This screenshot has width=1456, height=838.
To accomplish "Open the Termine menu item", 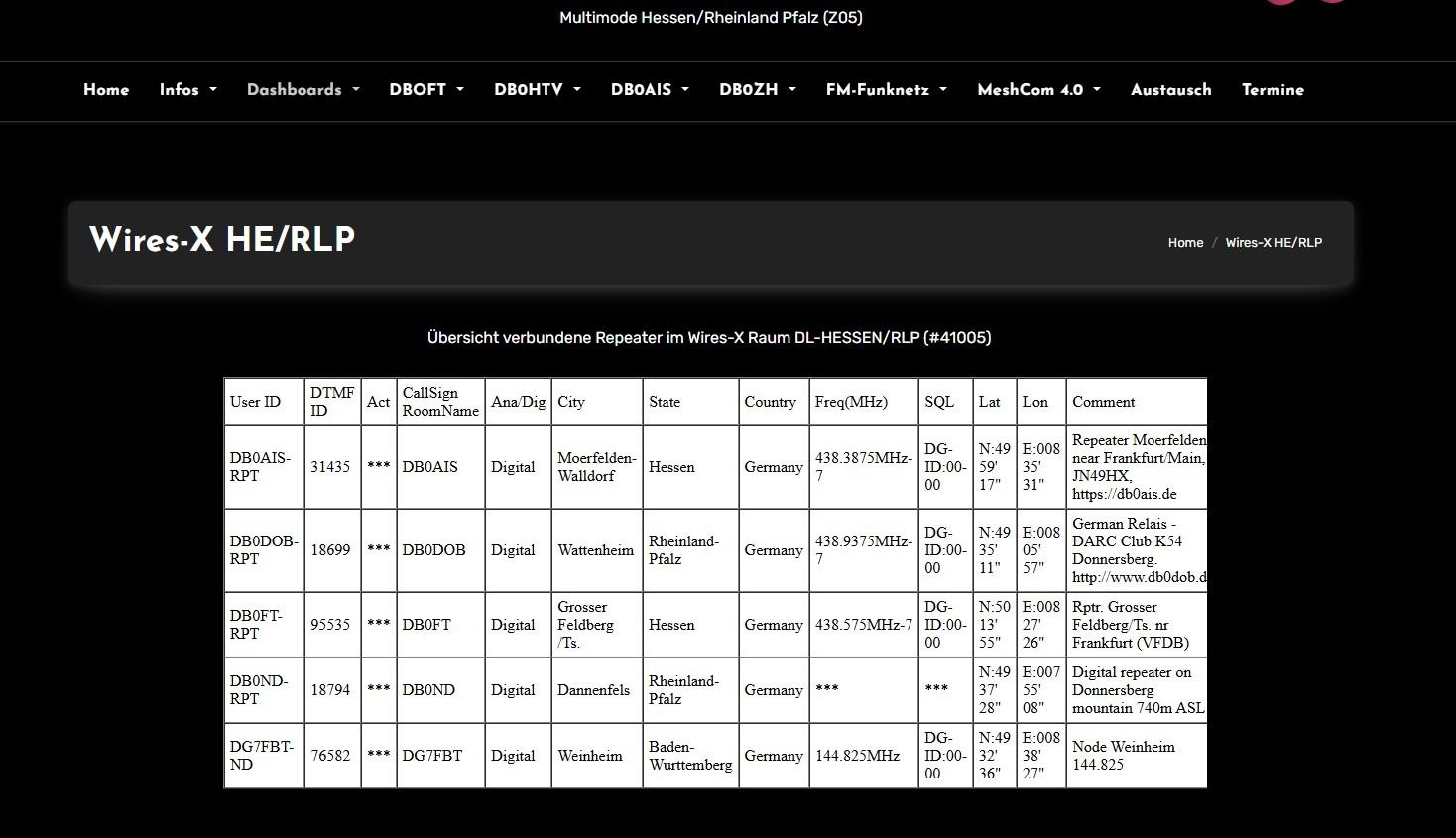I will (1273, 90).
